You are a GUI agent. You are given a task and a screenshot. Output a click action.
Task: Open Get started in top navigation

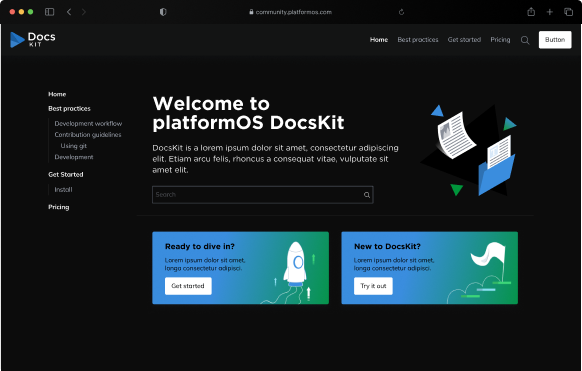click(x=464, y=40)
